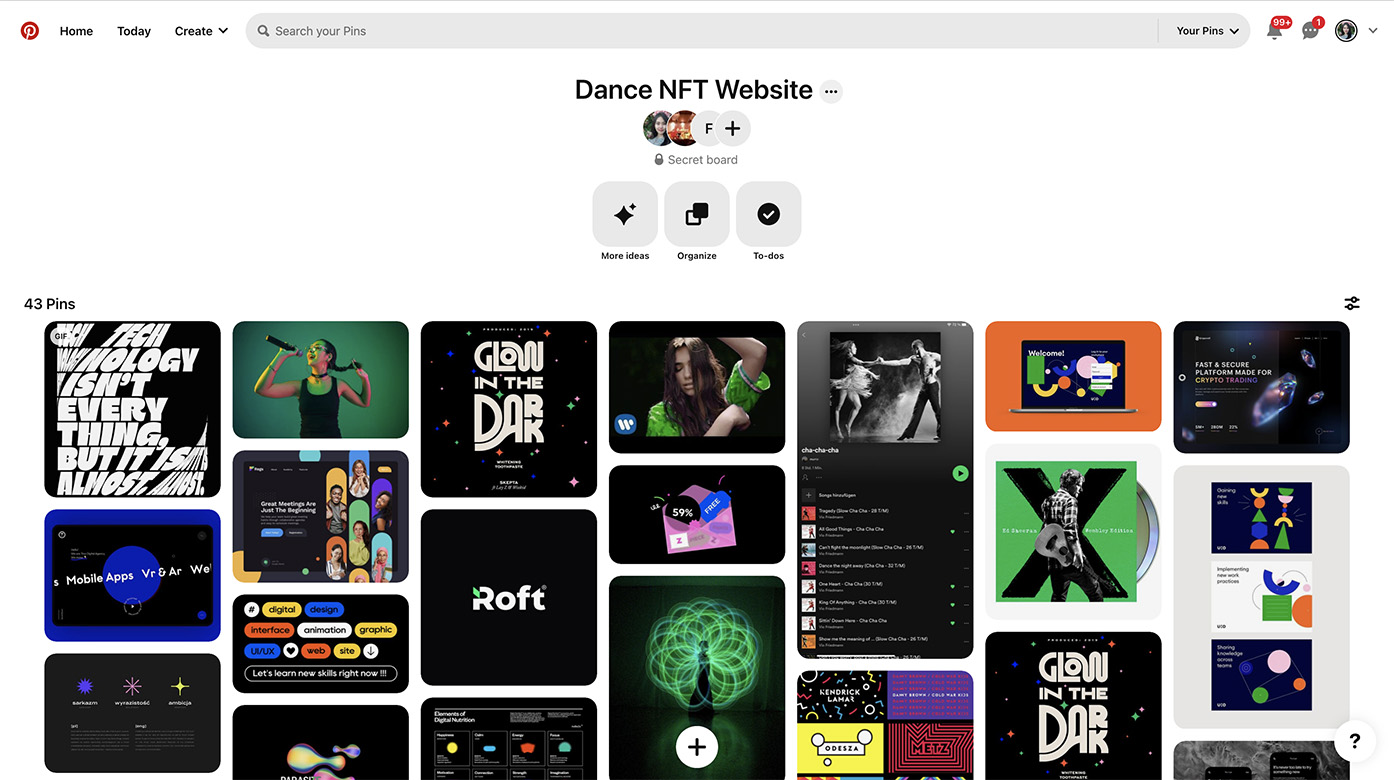This screenshot has width=1394, height=780.
Task: Click the More ideas sparkle icon
Action: coord(625,214)
